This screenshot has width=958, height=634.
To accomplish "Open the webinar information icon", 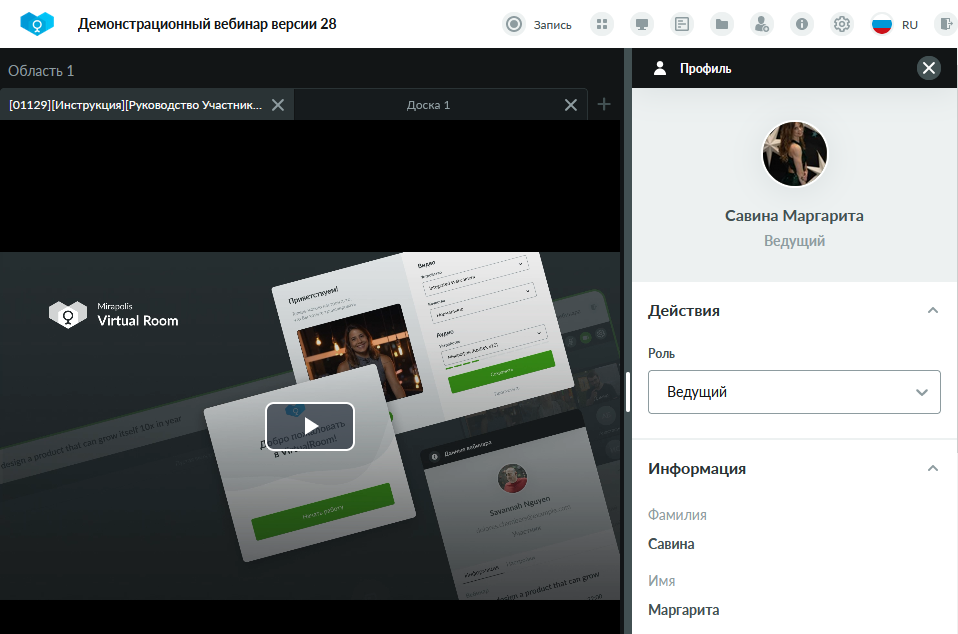I will point(802,24).
